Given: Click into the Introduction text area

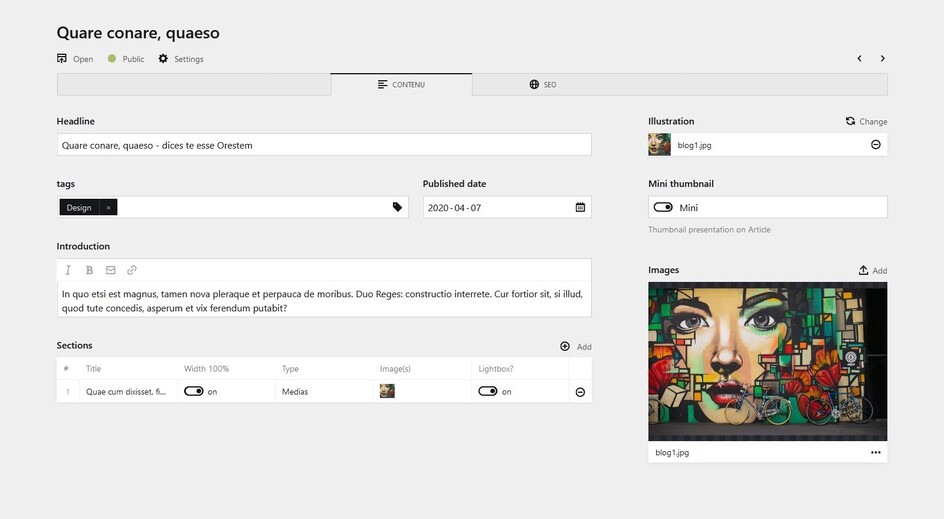Looking at the screenshot, I should pos(324,301).
